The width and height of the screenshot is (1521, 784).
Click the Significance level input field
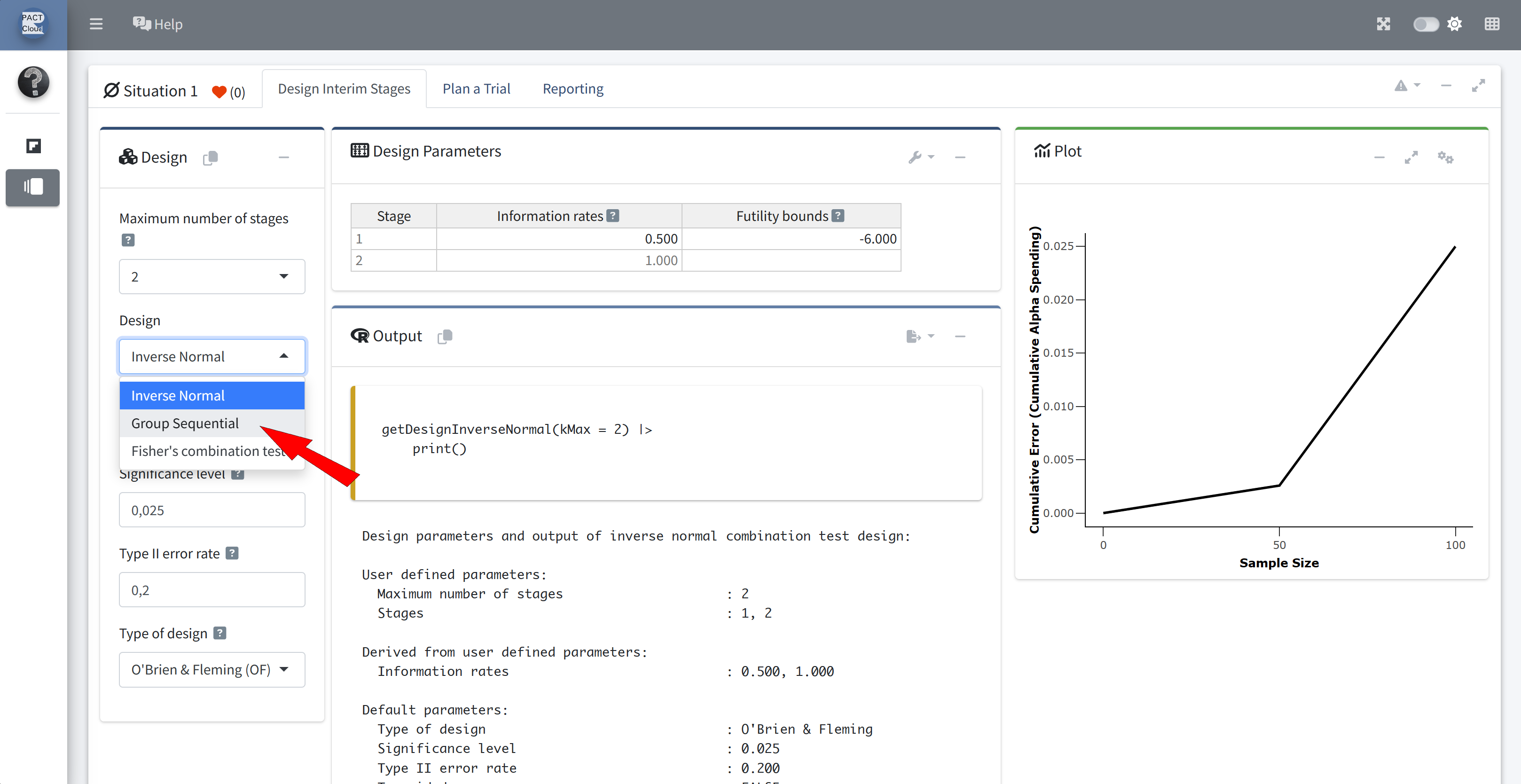212,510
